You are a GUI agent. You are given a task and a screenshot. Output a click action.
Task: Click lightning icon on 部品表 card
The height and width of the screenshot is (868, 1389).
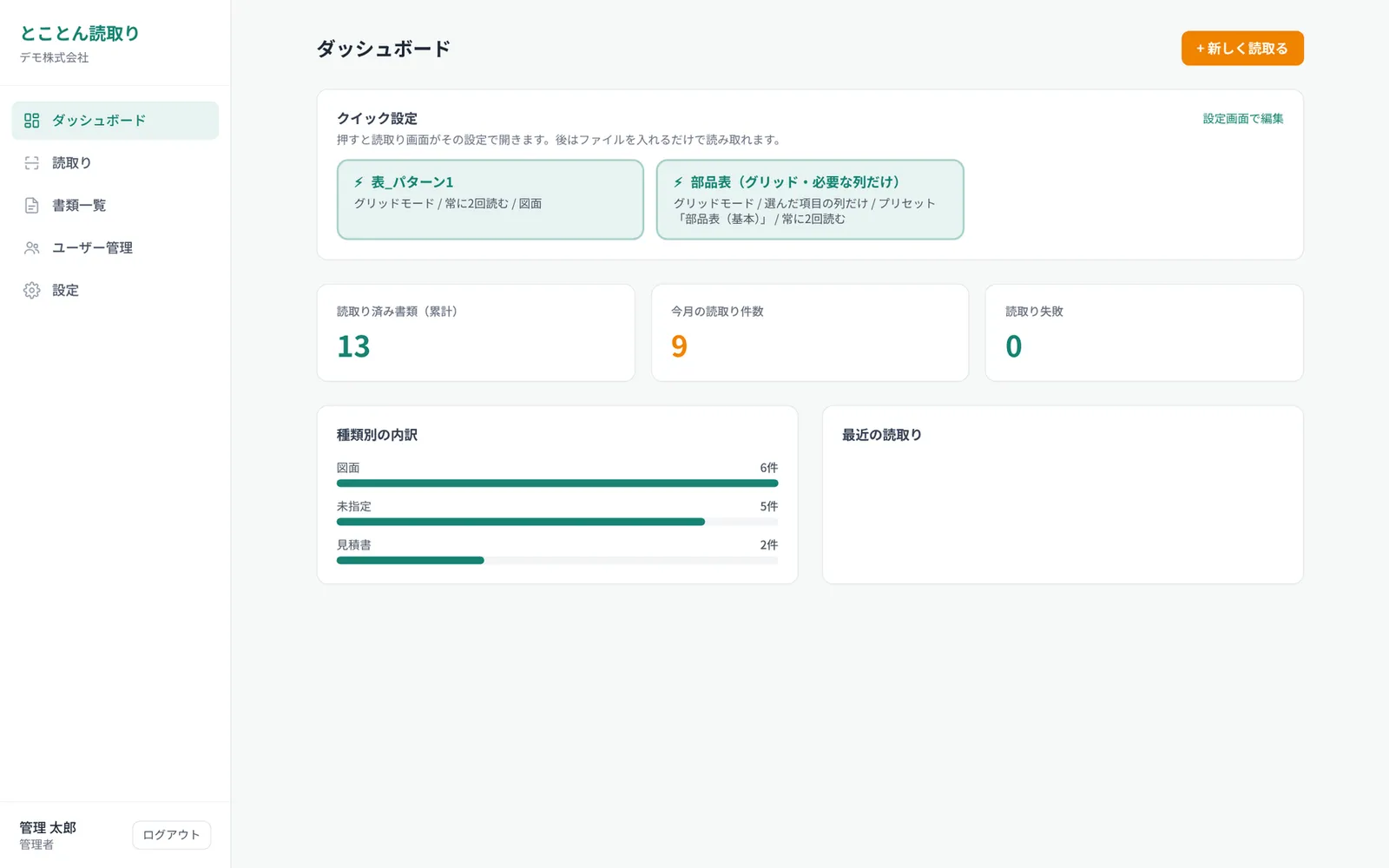click(x=678, y=182)
